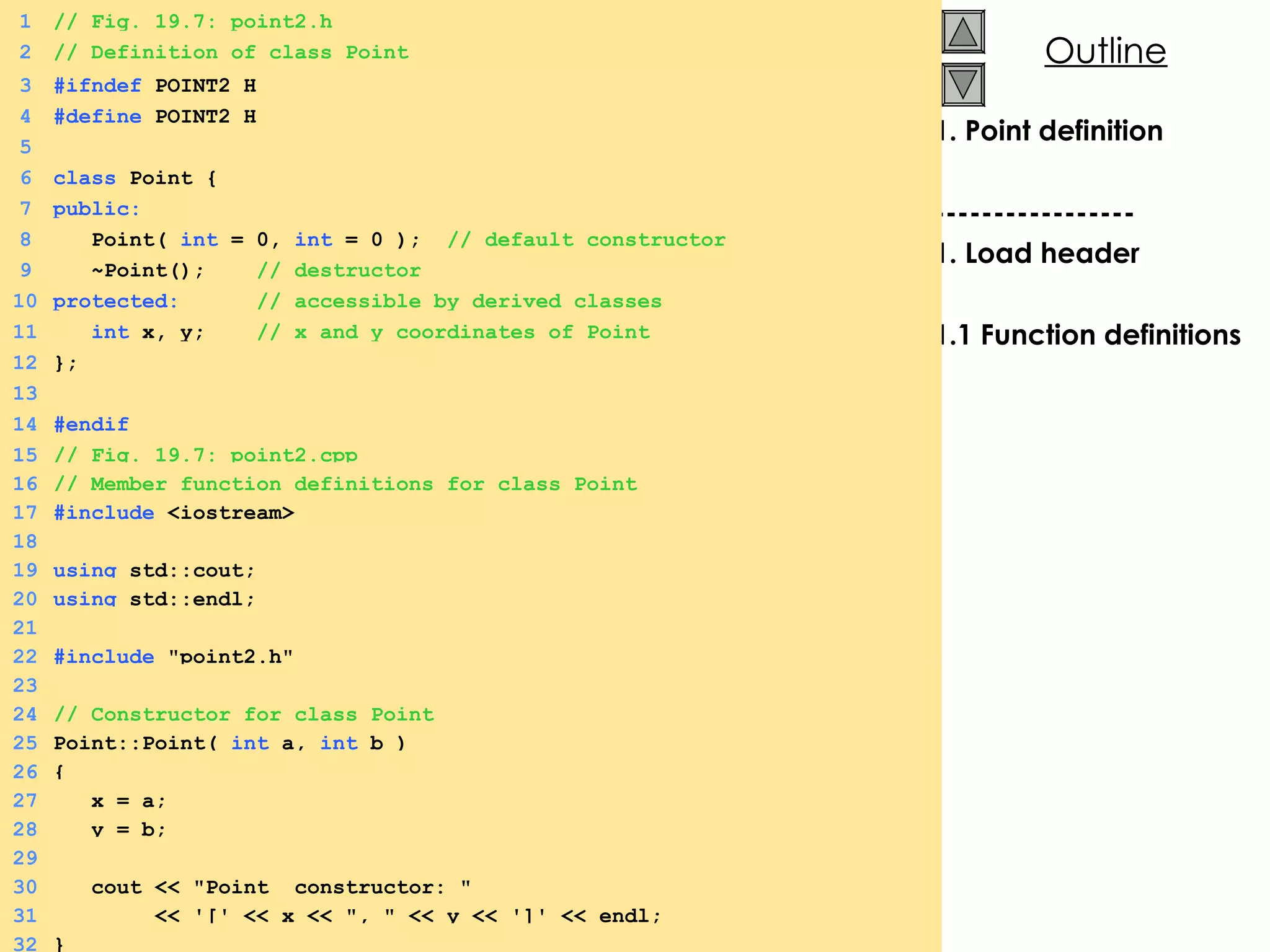Click the 'public:' keyword on line 7

[x=96, y=209]
